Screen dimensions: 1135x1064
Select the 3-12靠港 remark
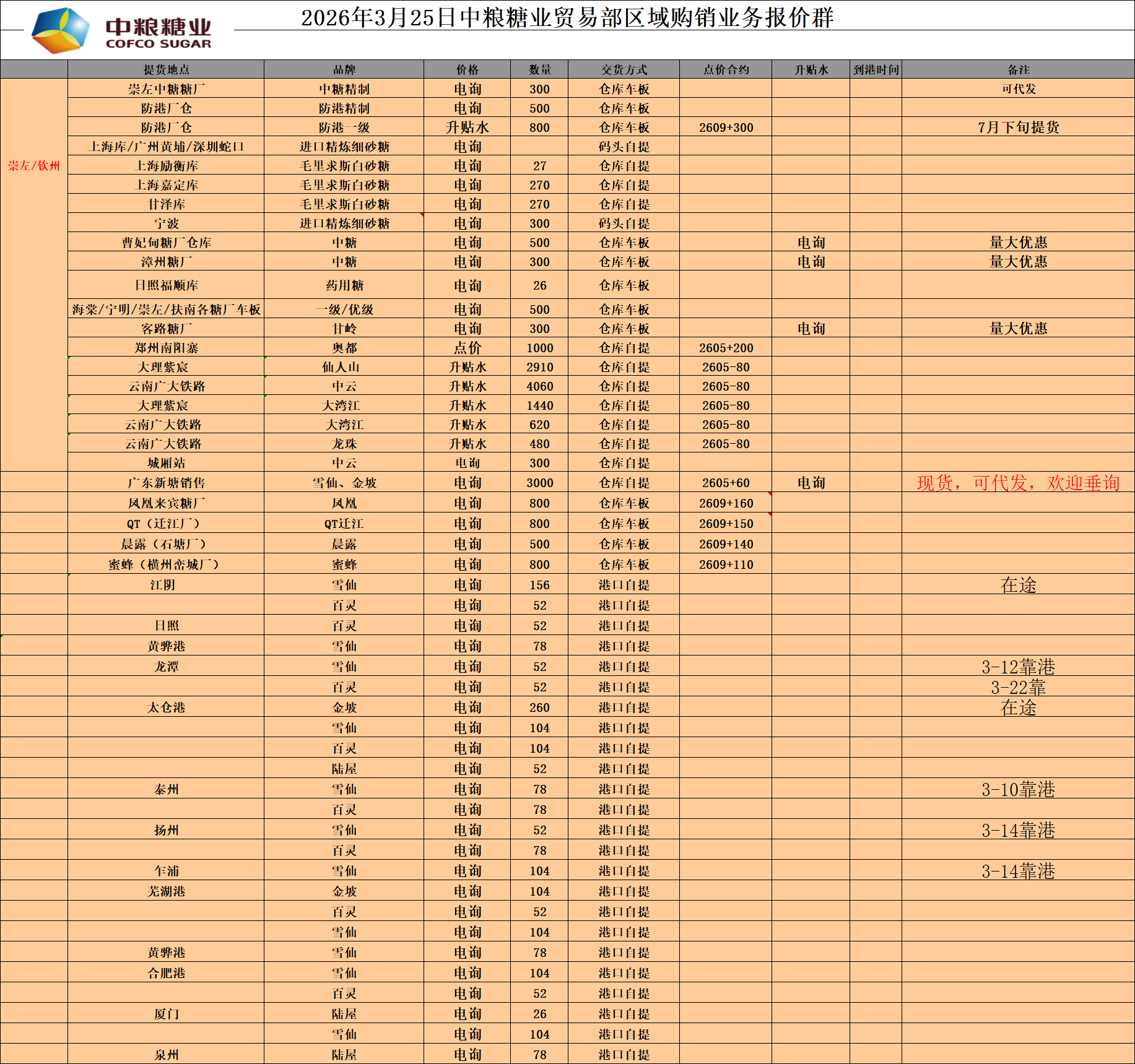point(1018,666)
